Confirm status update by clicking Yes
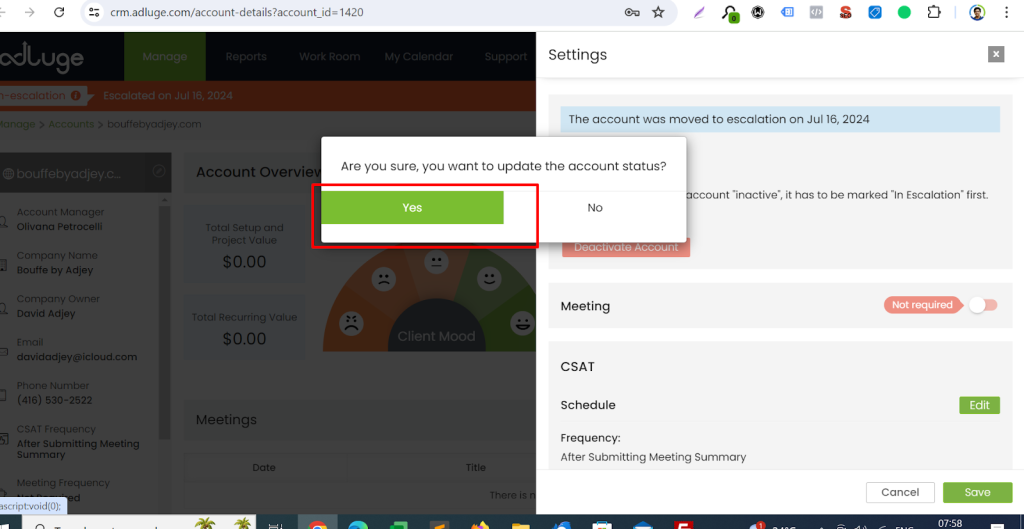The width and height of the screenshot is (1024, 529). pyautogui.click(x=412, y=208)
